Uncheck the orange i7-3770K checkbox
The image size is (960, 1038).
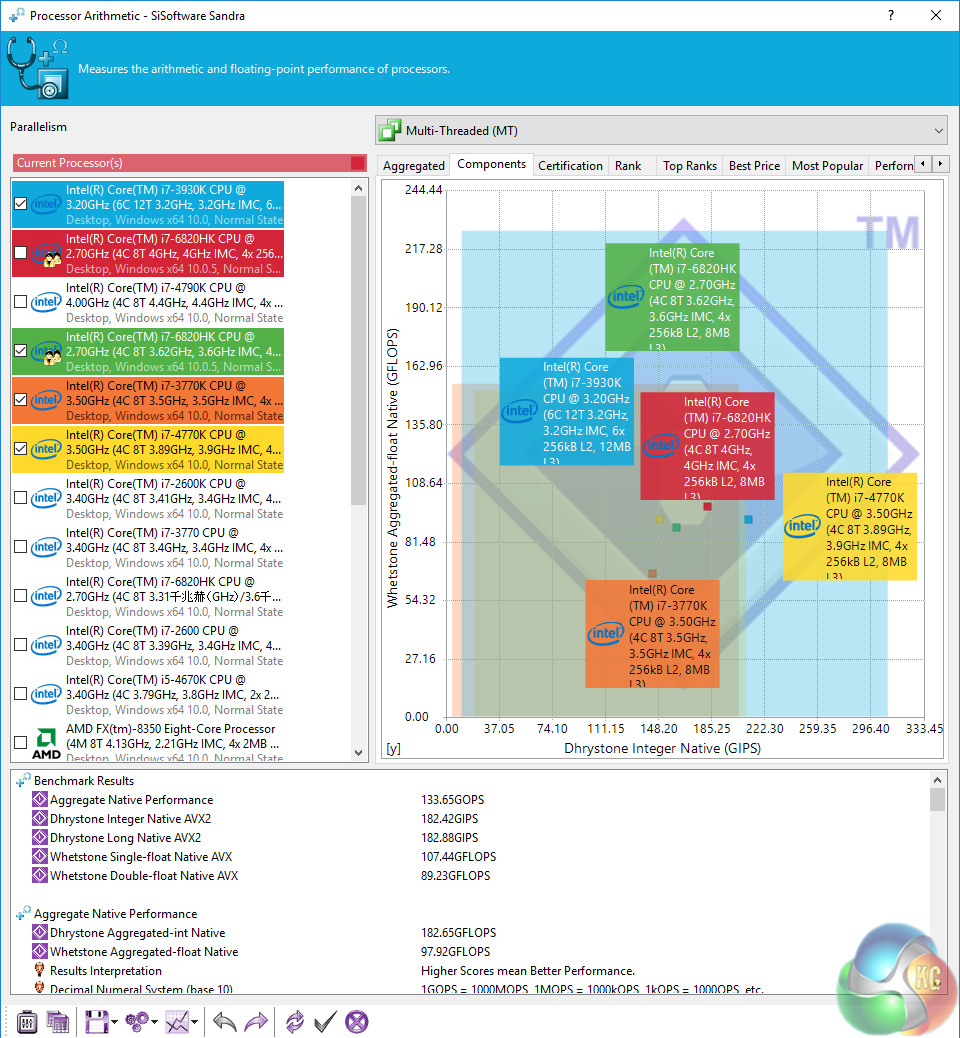pyautogui.click(x=21, y=399)
